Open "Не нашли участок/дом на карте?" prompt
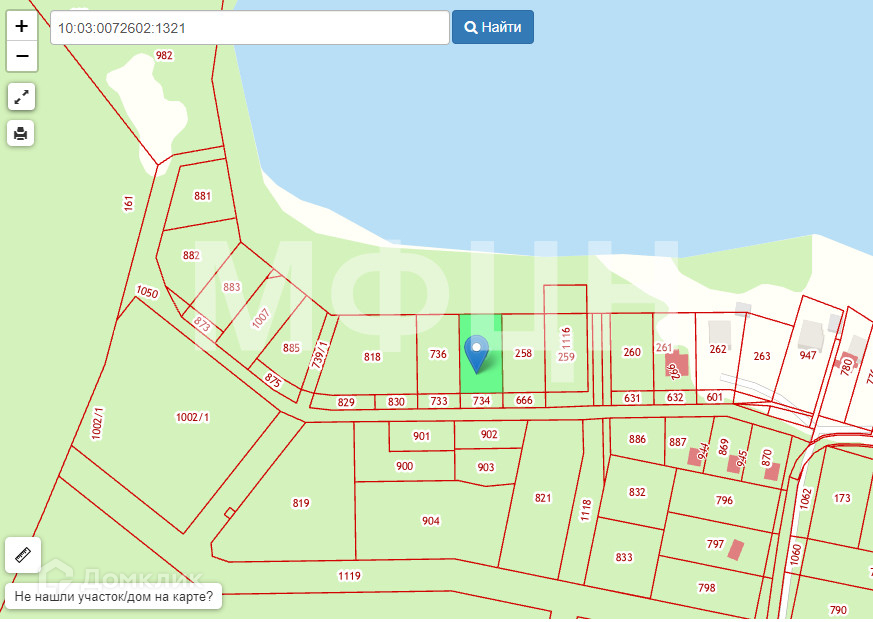 point(114,596)
